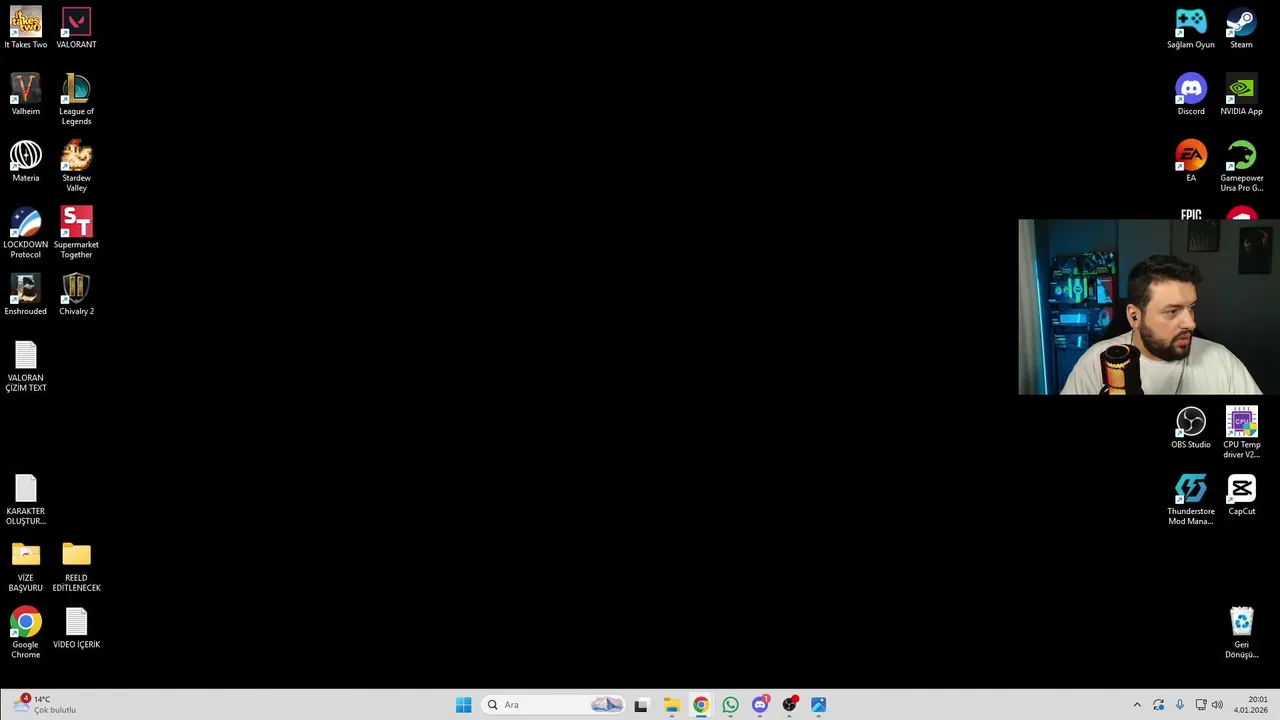
Task: Select the OBS Studio desktop shortcut
Action: pyautogui.click(x=1191, y=428)
